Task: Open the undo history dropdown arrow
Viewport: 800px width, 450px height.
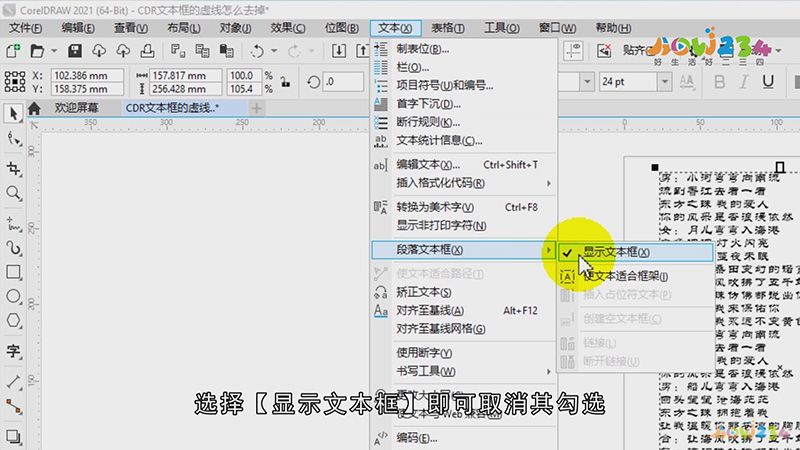Action: point(274,51)
